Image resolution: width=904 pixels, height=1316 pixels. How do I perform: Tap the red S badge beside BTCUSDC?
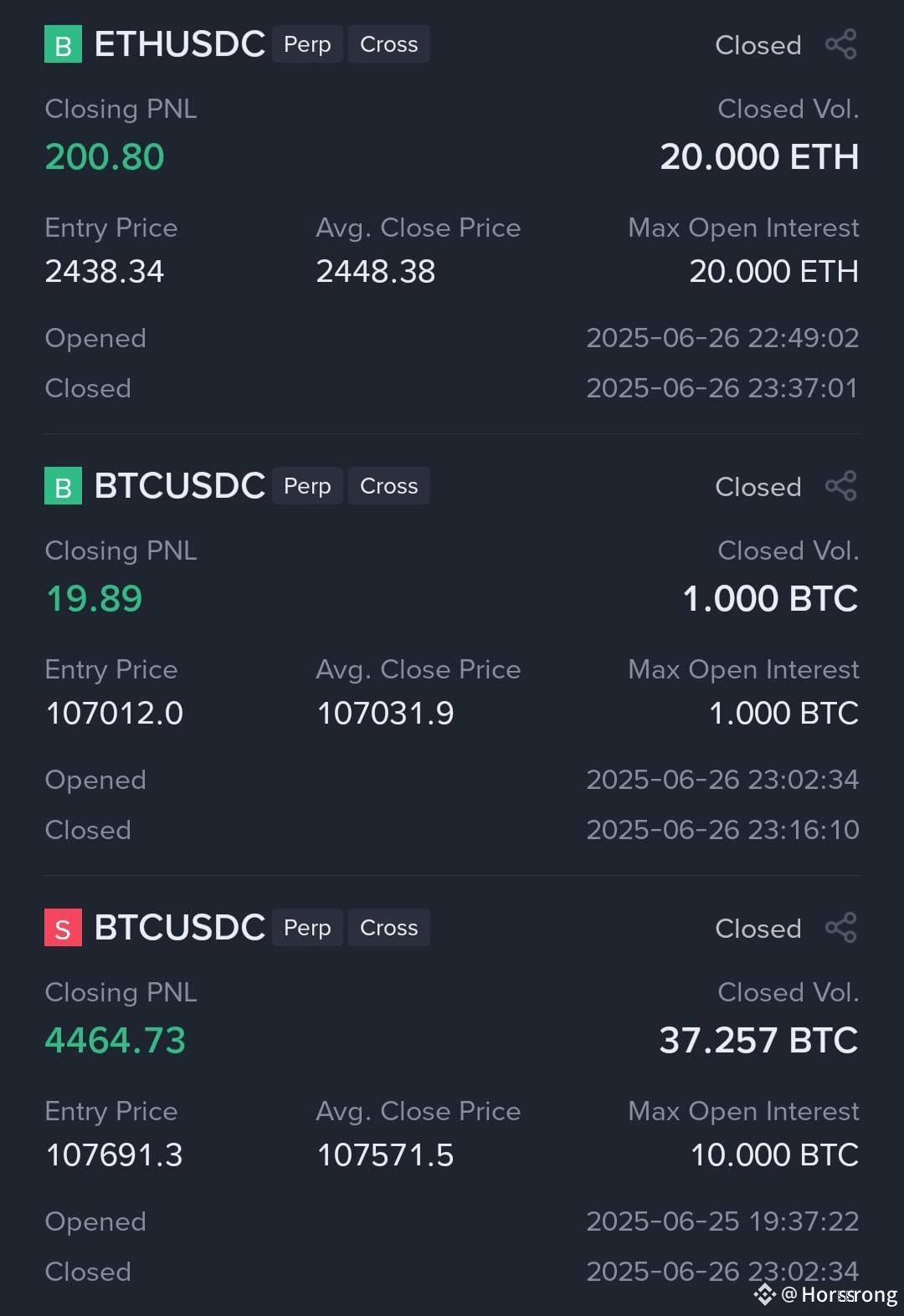point(63,928)
